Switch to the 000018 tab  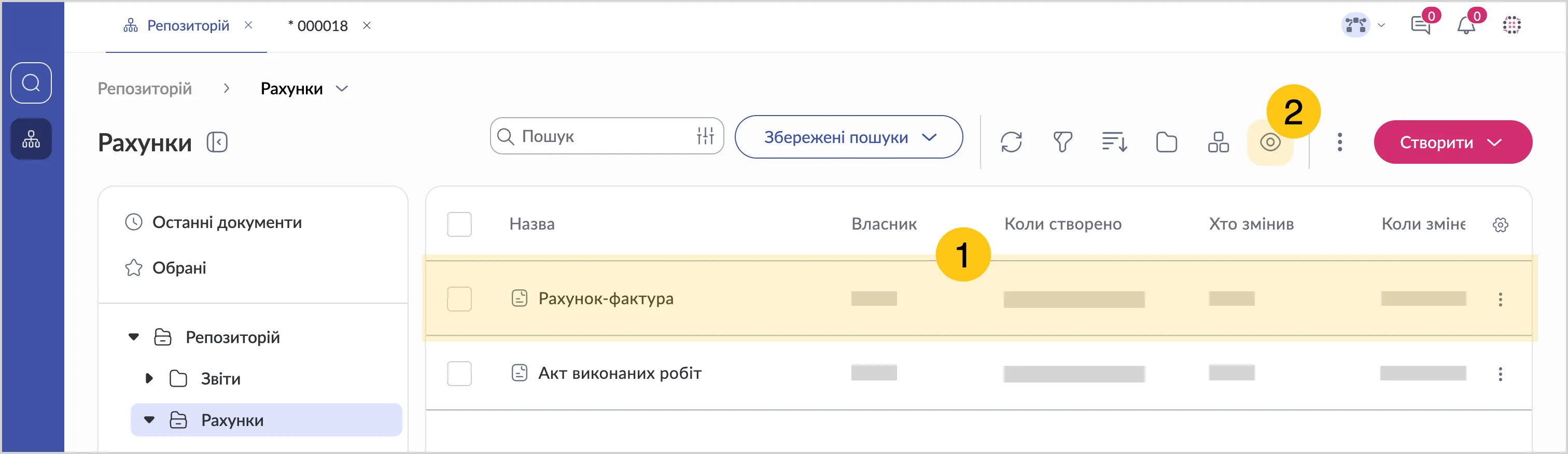point(322,26)
